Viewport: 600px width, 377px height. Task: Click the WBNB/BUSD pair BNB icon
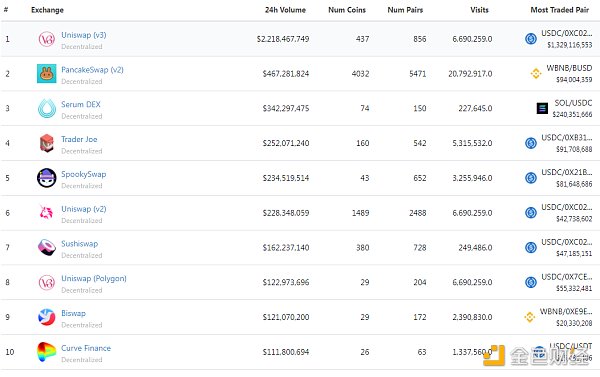click(536, 73)
